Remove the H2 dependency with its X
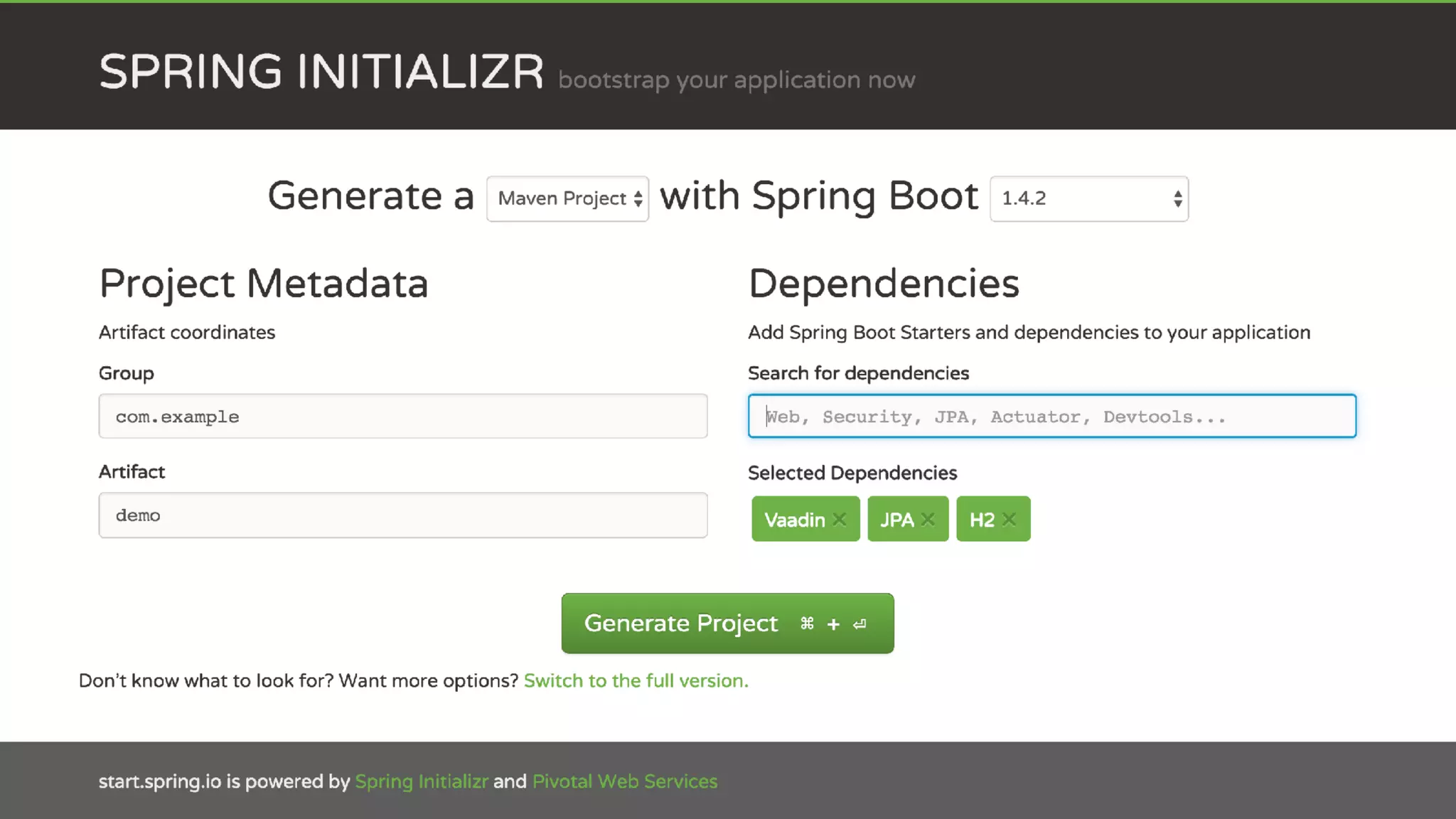The image size is (1456, 819). pyautogui.click(x=1010, y=520)
